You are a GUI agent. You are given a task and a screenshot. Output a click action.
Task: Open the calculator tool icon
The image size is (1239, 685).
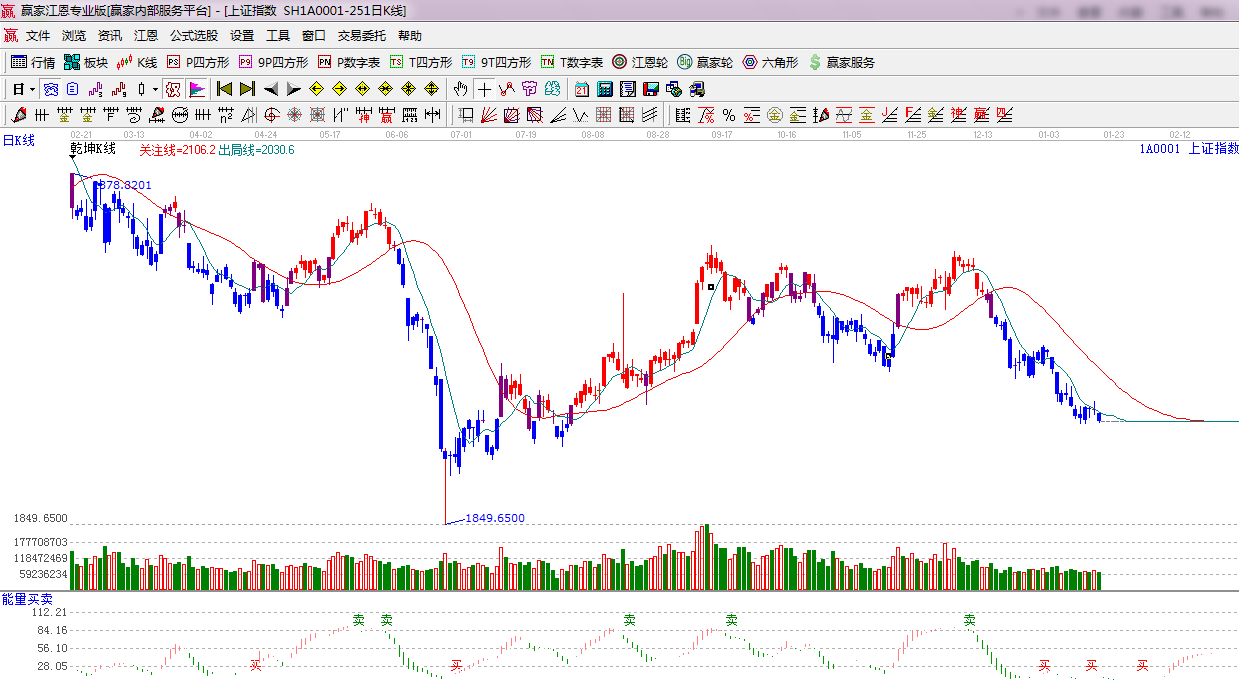pyautogui.click(x=605, y=89)
